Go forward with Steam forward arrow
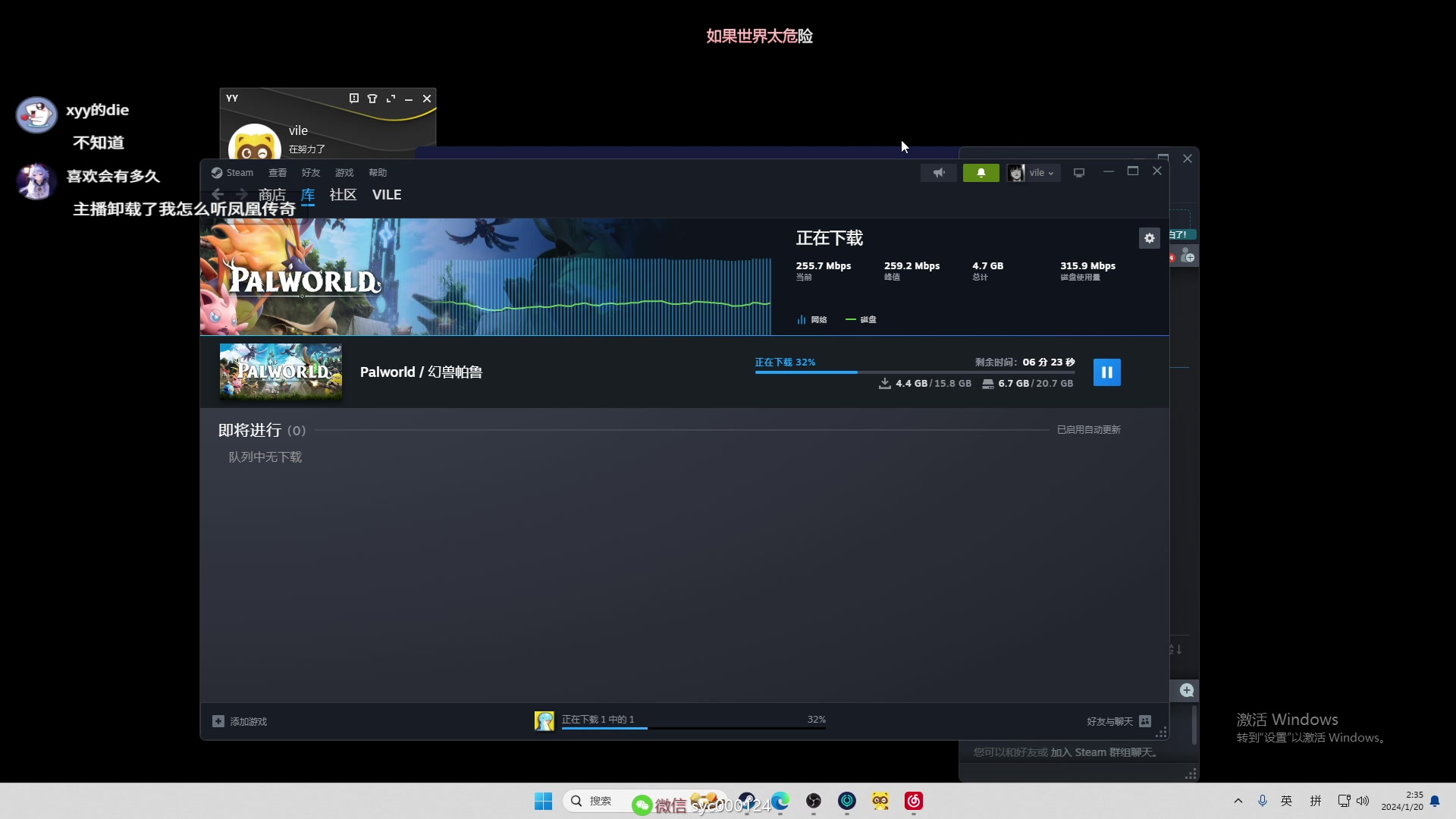The width and height of the screenshot is (1456, 819). tap(241, 195)
